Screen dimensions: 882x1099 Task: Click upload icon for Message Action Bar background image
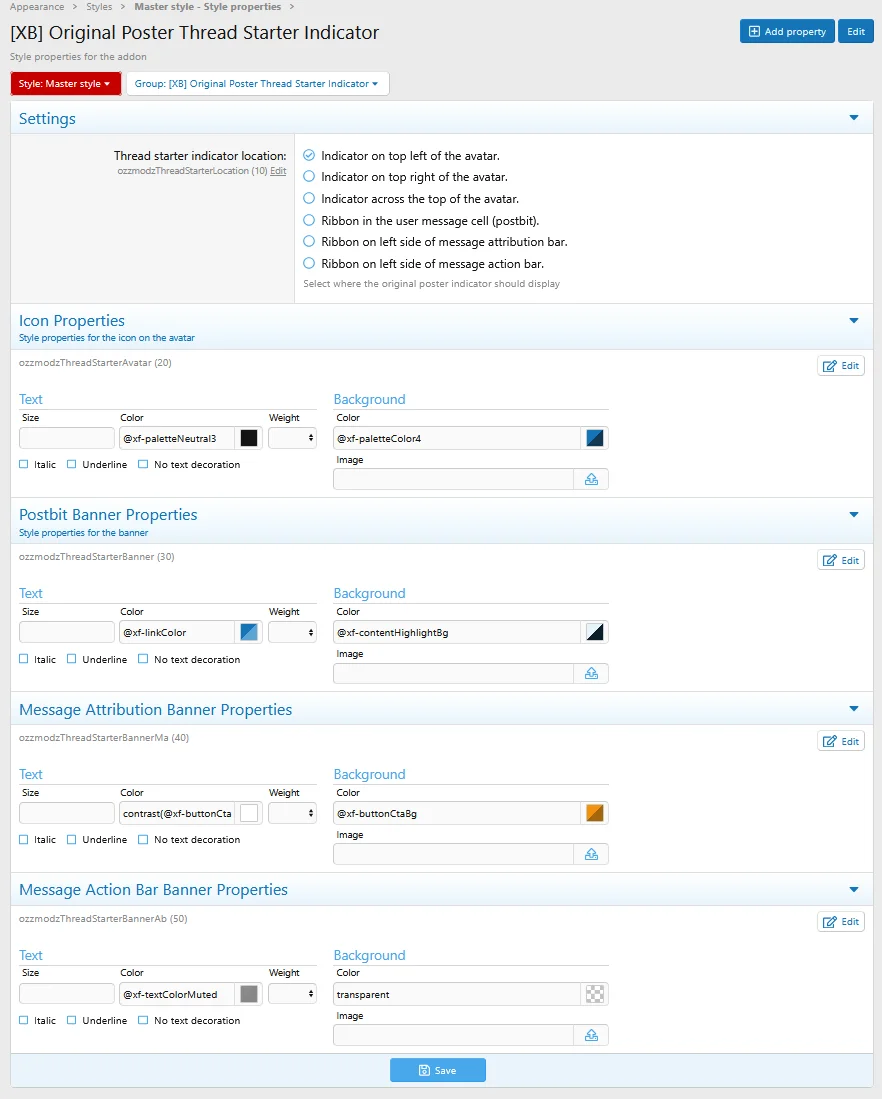(591, 1035)
